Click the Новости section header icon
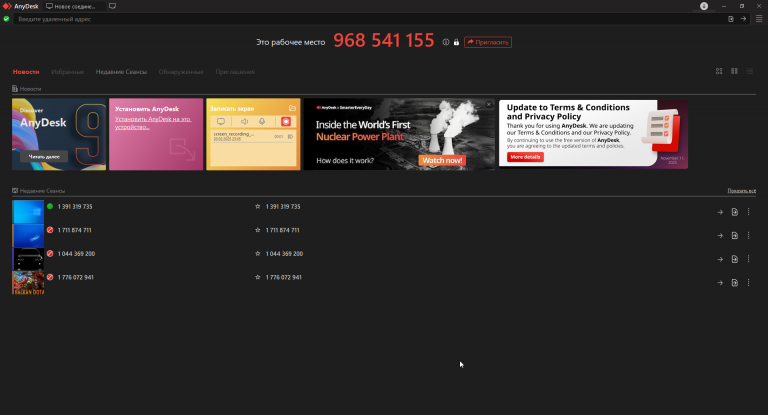Screen dimensions: 768x415 (x=15, y=89)
